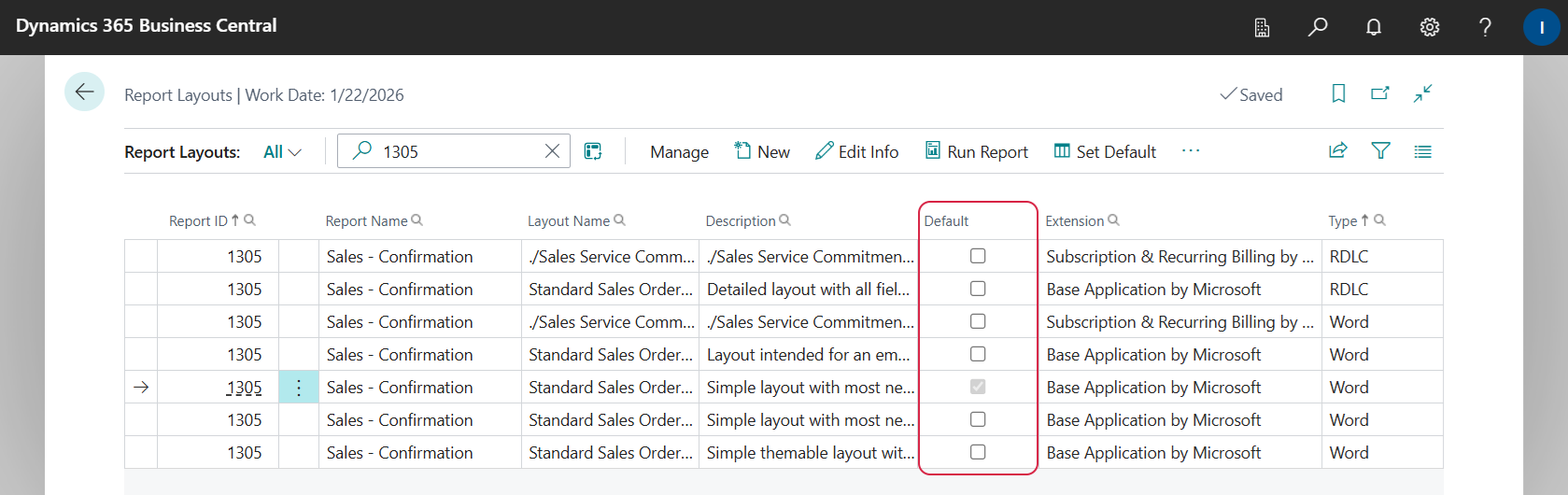Click the search box containing 1305

[x=453, y=151]
